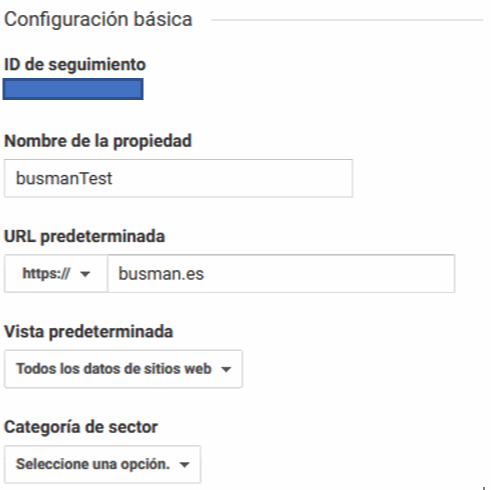
Task: Click into the busman.es URL field
Action: 281,274
